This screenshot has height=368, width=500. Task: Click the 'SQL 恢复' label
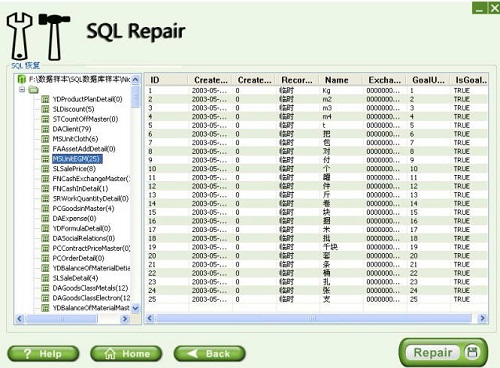26,65
